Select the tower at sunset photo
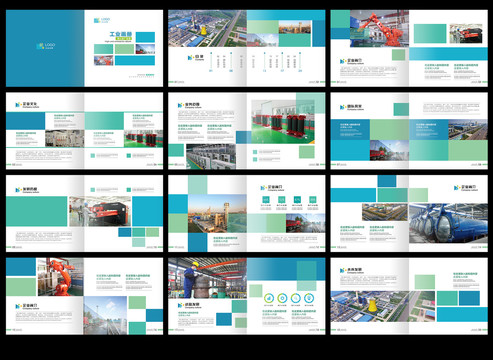Image resolution: width=493 pixels, height=360 pixels. point(217,213)
